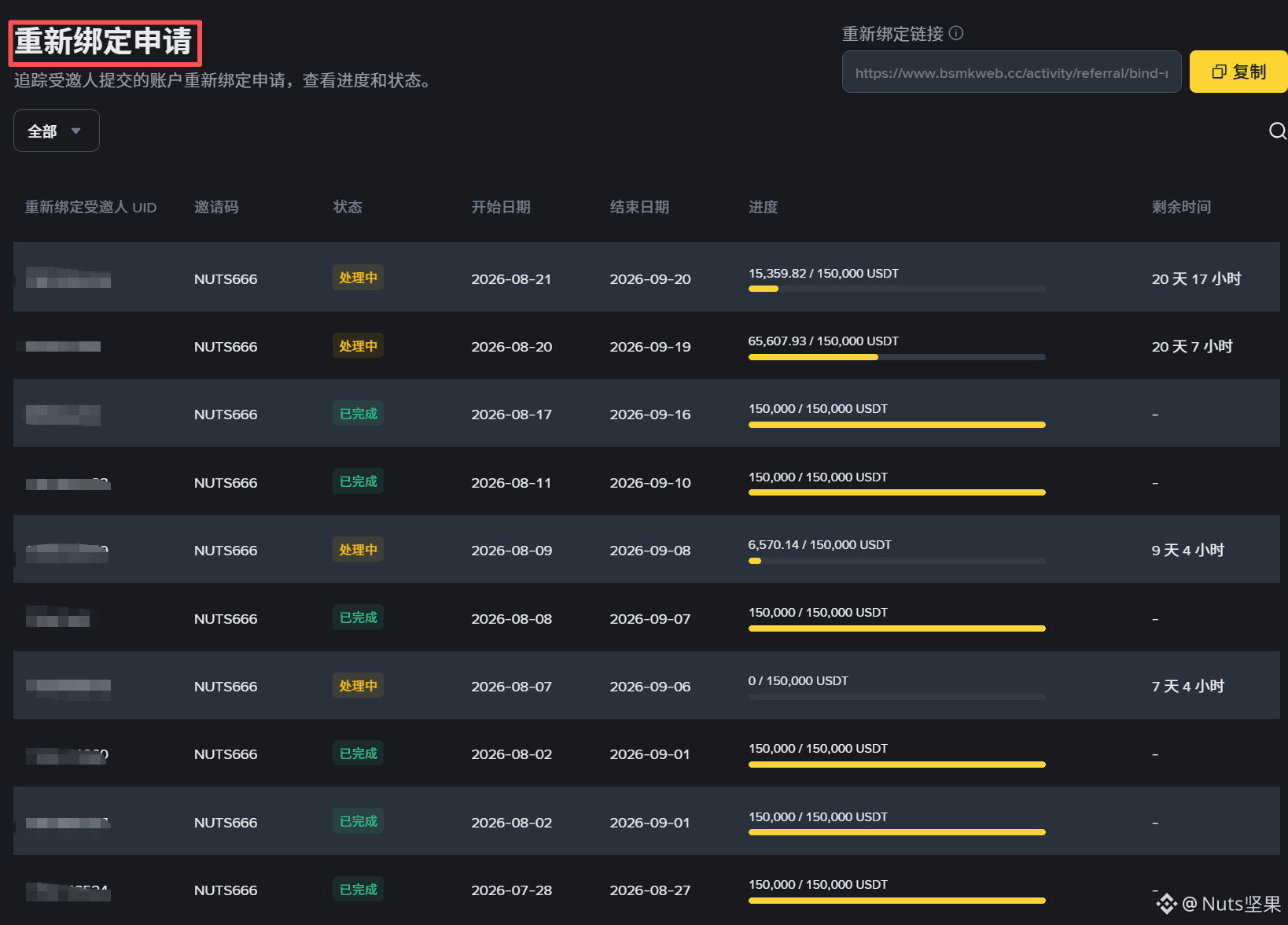Screen dimensions: 1288x925
Task: Click end date 2026-09-19
Action: 650,347
